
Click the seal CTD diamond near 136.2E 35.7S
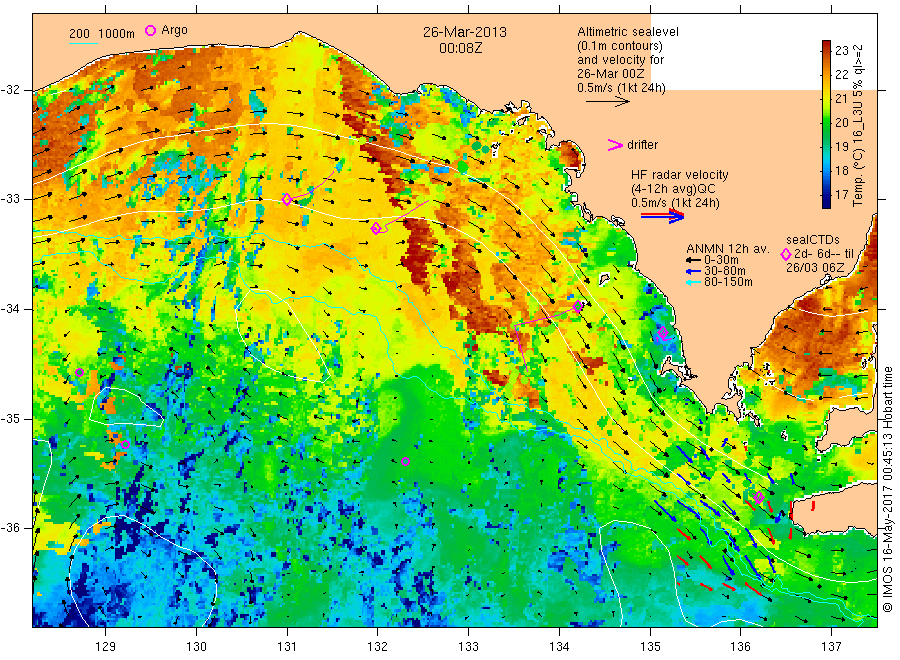(759, 498)
